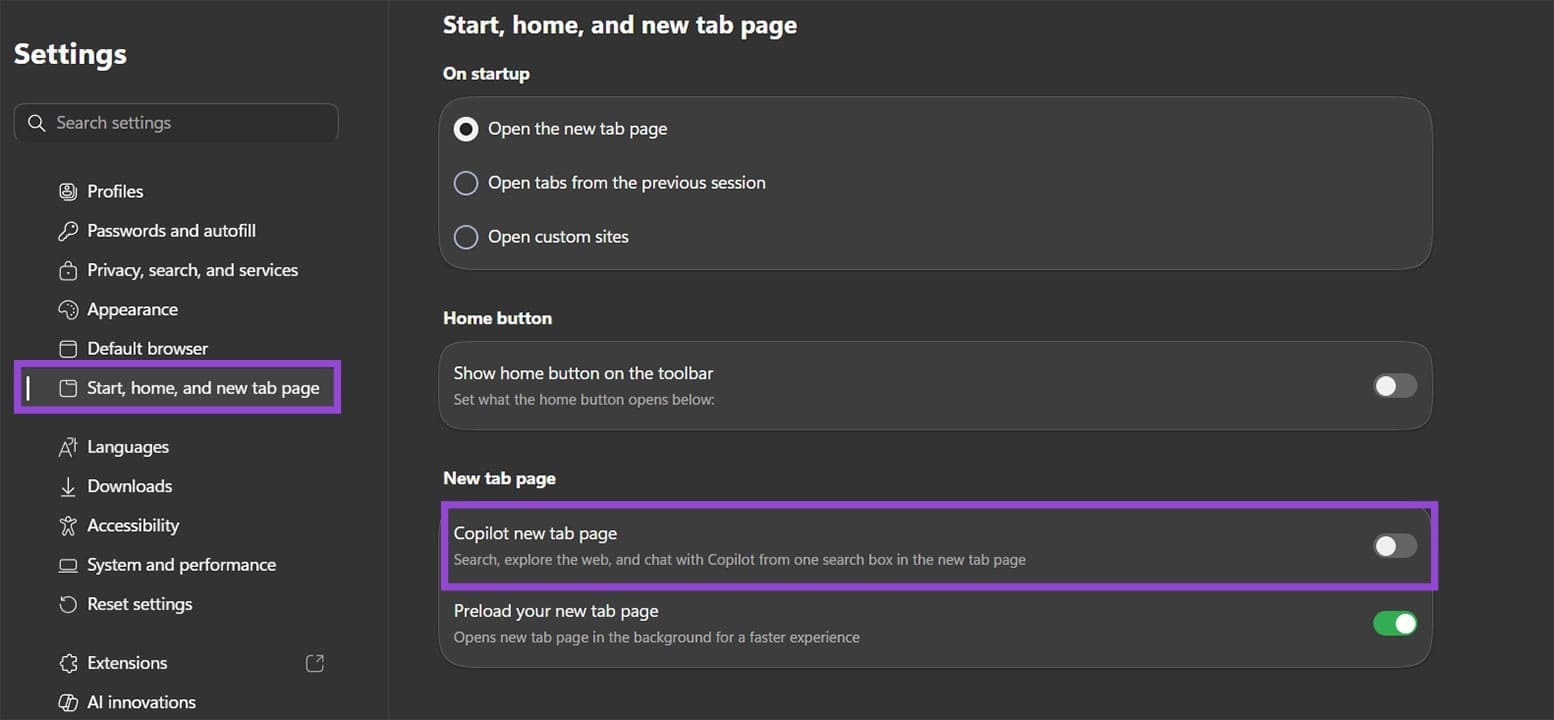The width and height of the screenshot is (1554, 720).
Task: Select Open the new tab page option
Action: [x=465, y=128]
